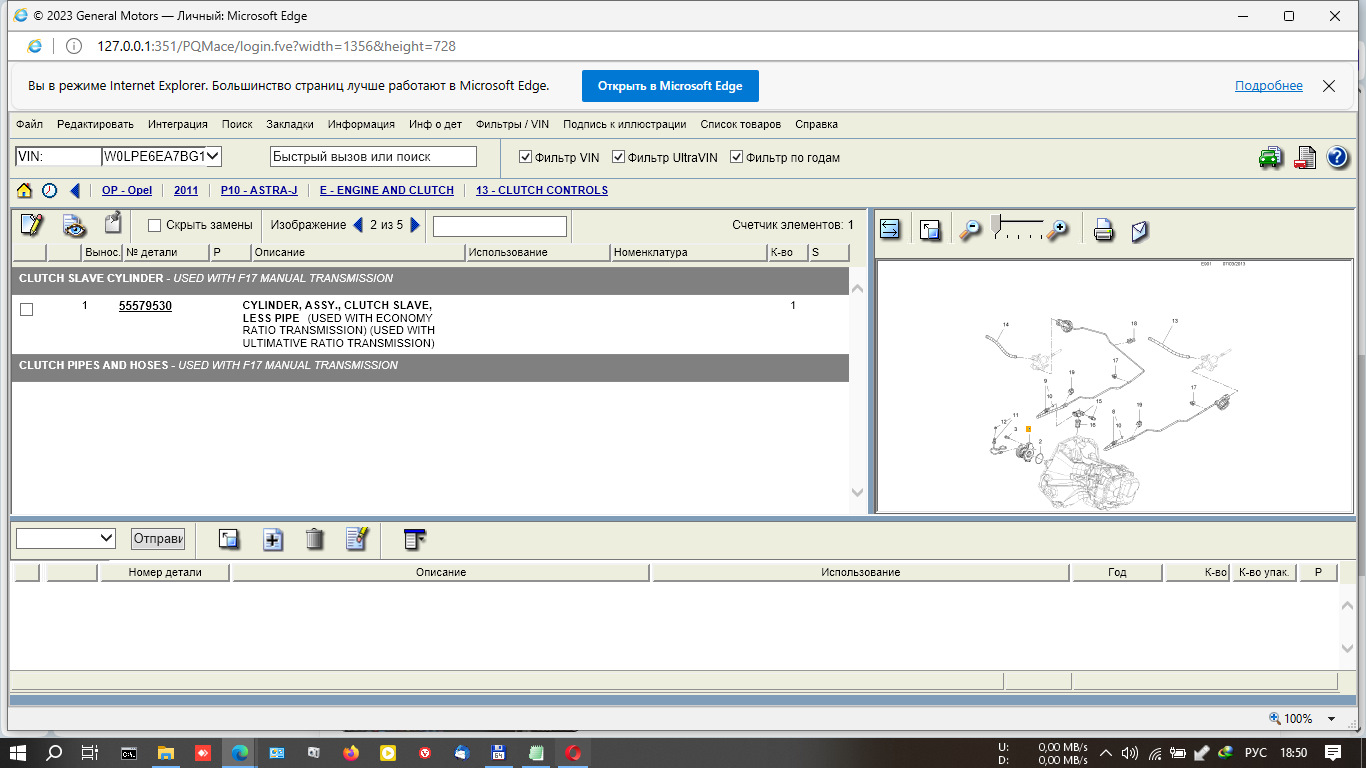This screenshot has height=768, width=1366.
Task: Click the home icon in breadcrumb bar
Action: pyautogui.click(x=25, y=190)
